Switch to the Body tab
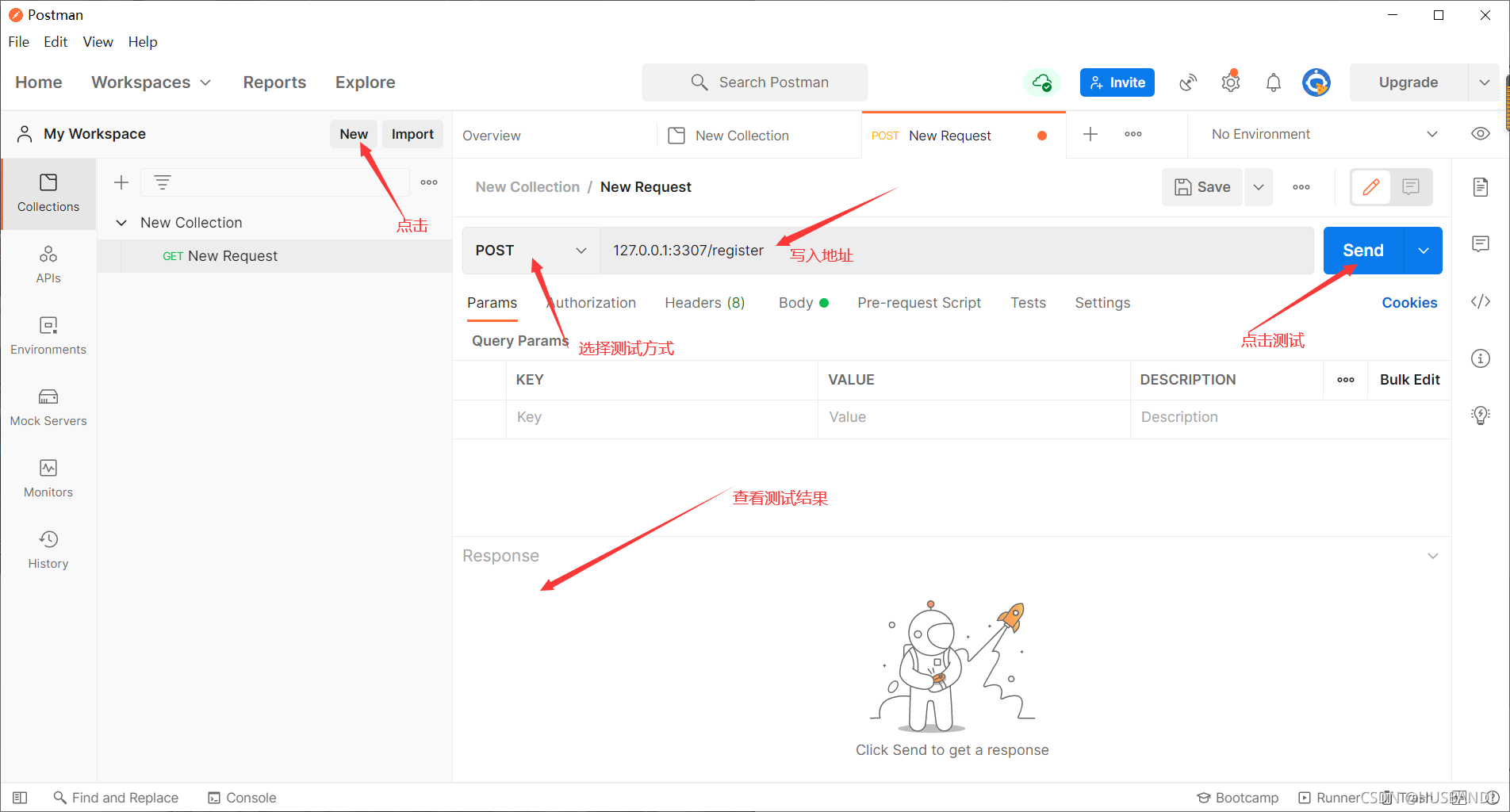The width and height of the screenshot is (1510, 812). coord(803,303)
